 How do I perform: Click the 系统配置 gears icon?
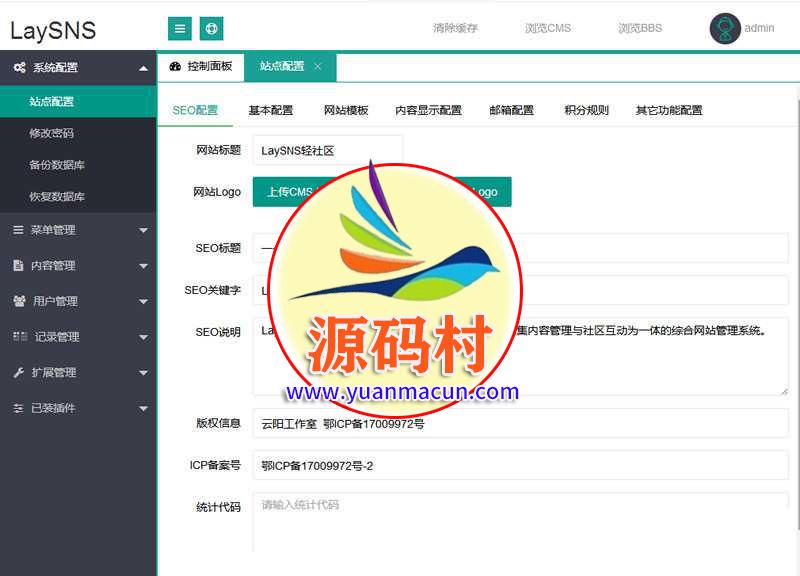19,68
